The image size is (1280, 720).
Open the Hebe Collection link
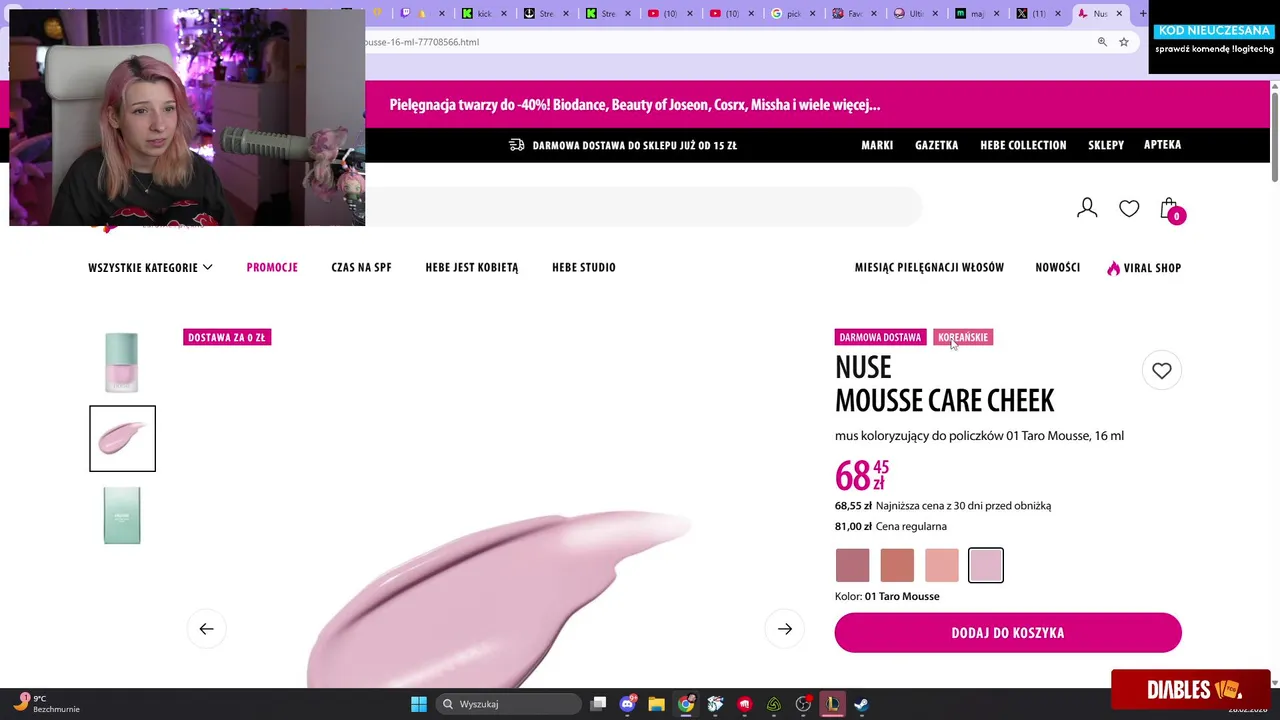point(1023,145)
